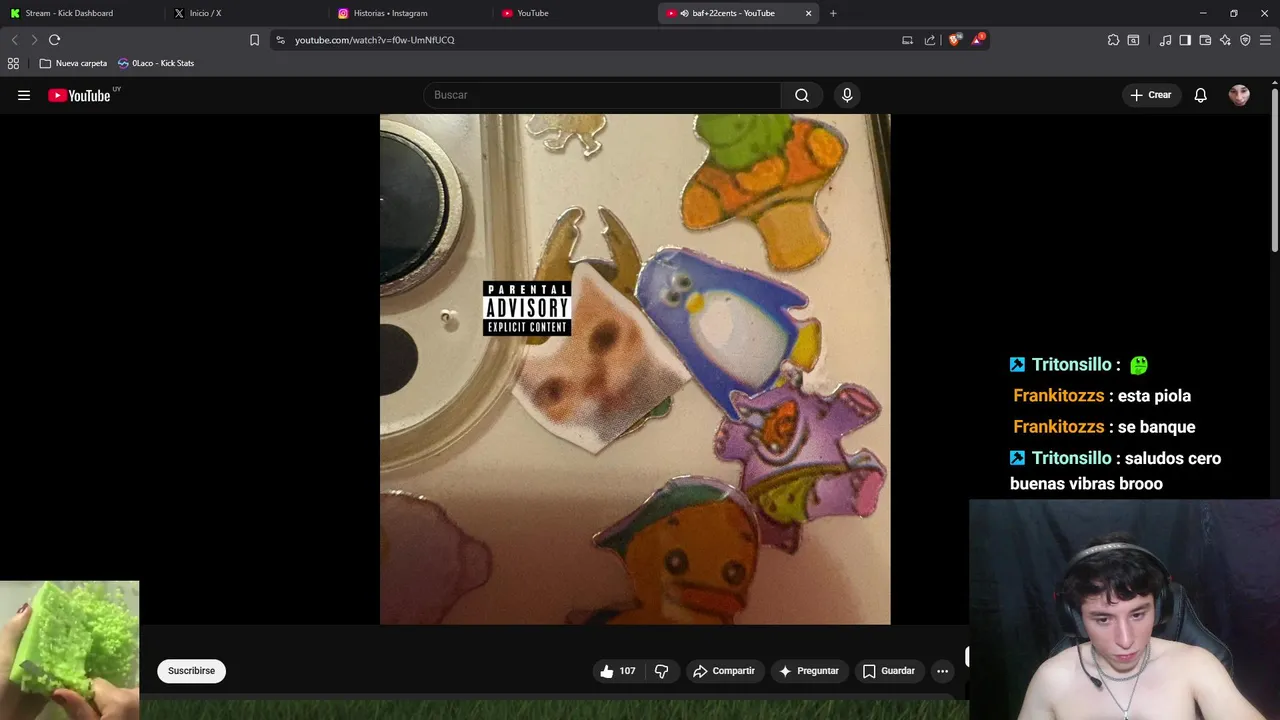Open Brave Rewards triangle icon
Viewport: 1280px width, 720px height.
coord(978,40)
